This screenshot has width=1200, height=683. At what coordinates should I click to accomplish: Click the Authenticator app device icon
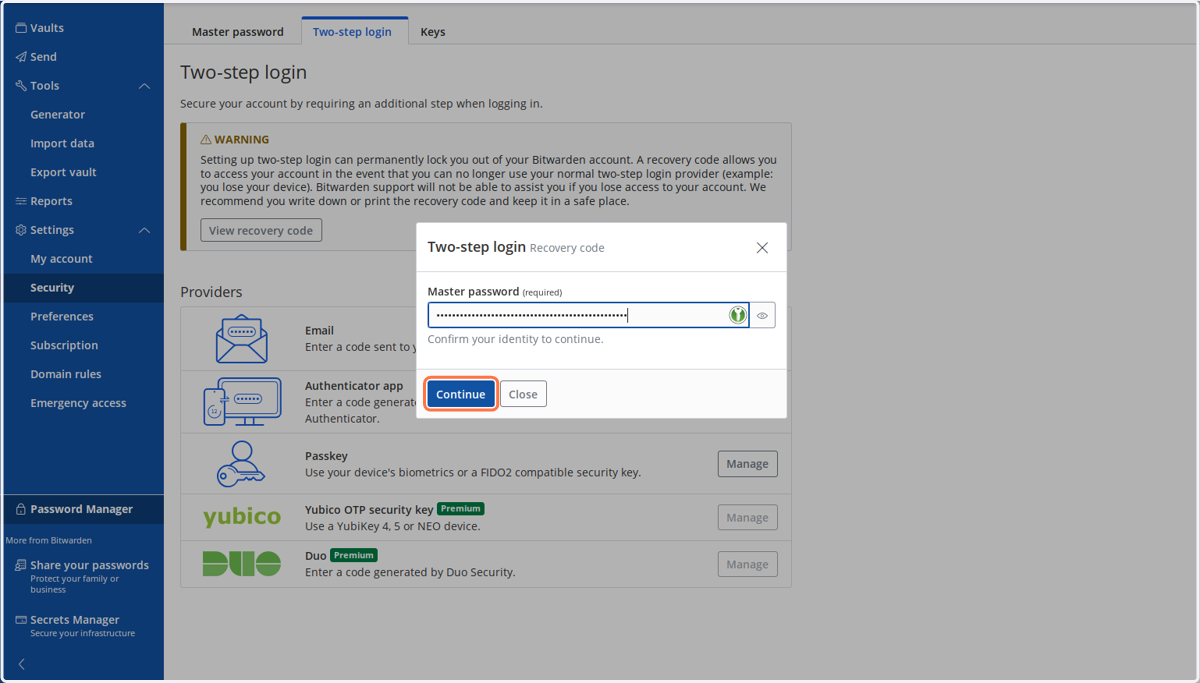tap(242, 402)
